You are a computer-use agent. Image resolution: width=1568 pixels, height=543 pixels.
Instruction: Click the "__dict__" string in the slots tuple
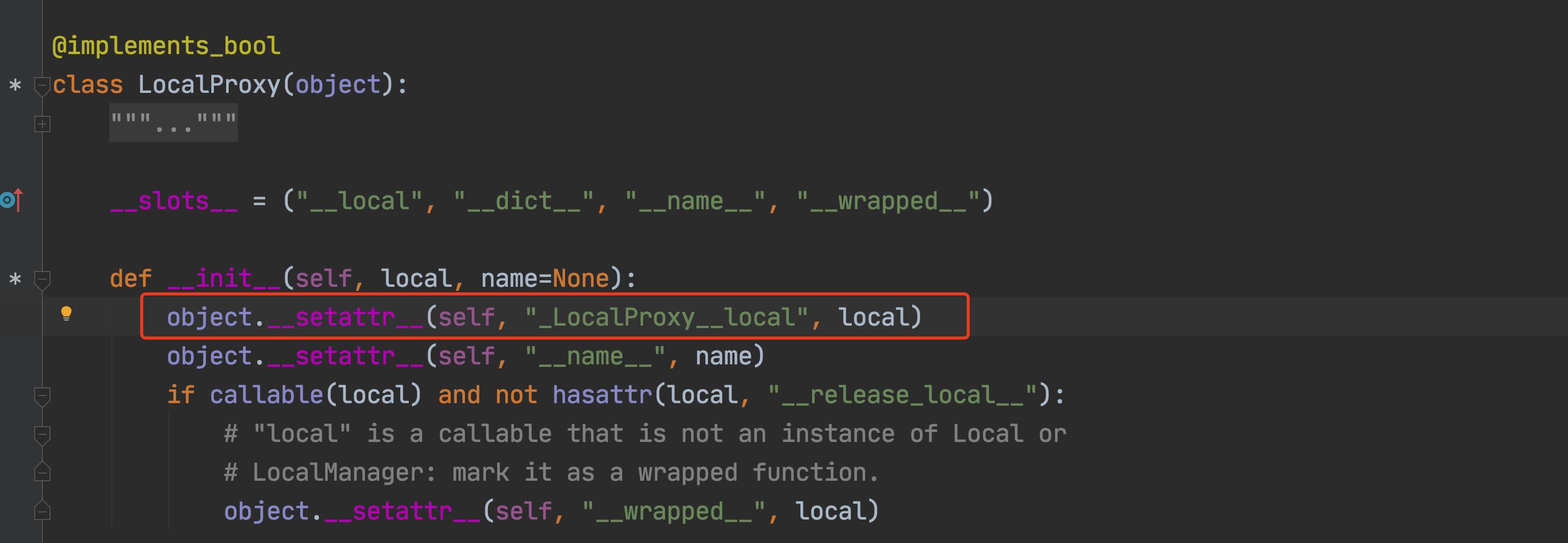click(524, 201)
